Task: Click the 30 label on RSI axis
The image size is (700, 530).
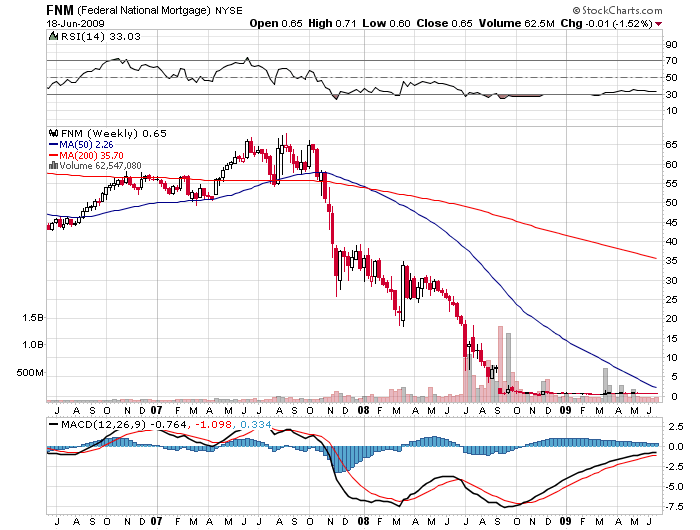Action: click(x=671, y=95)
